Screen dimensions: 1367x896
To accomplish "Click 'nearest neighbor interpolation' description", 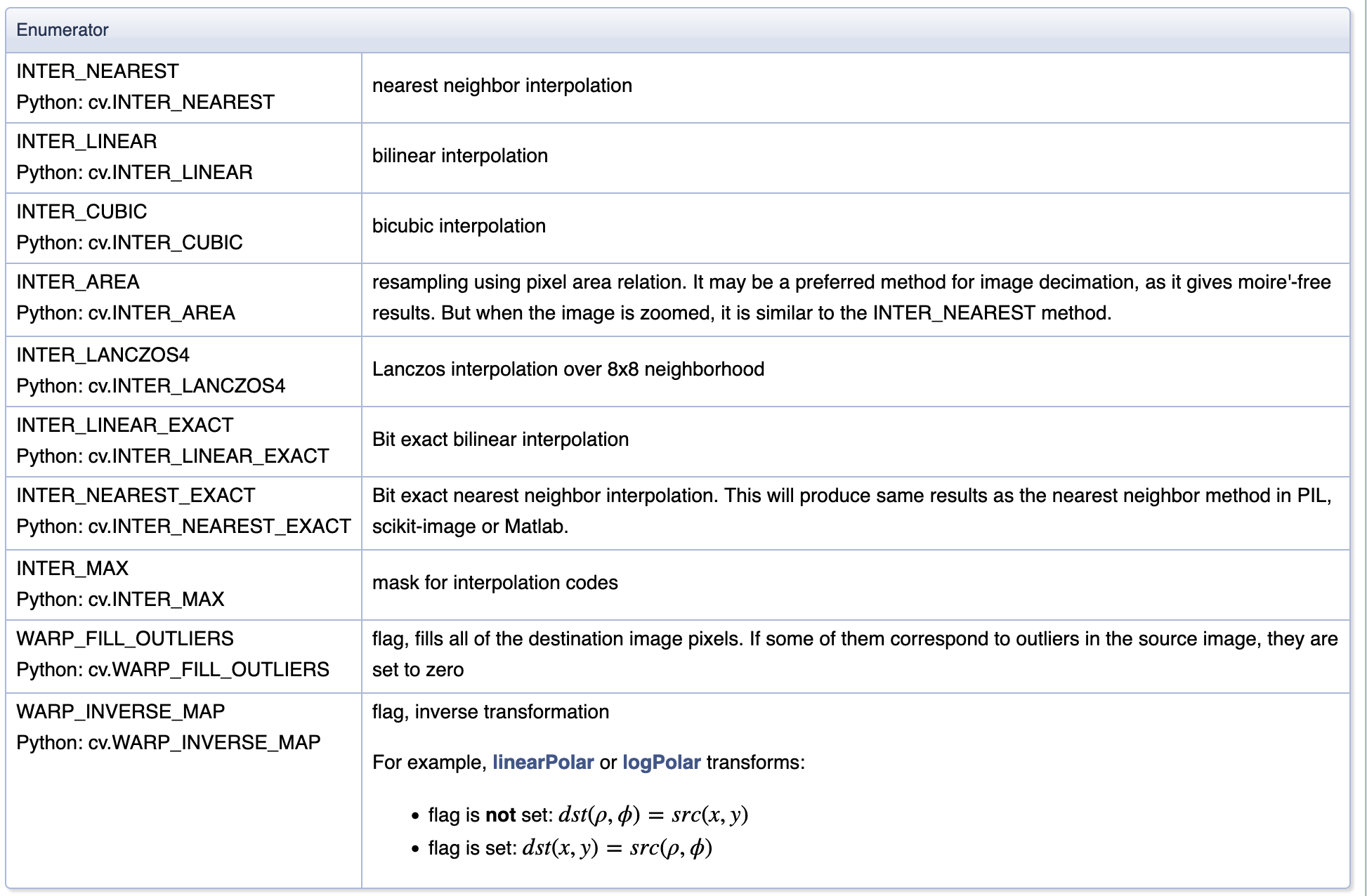I will pos(502,86).
